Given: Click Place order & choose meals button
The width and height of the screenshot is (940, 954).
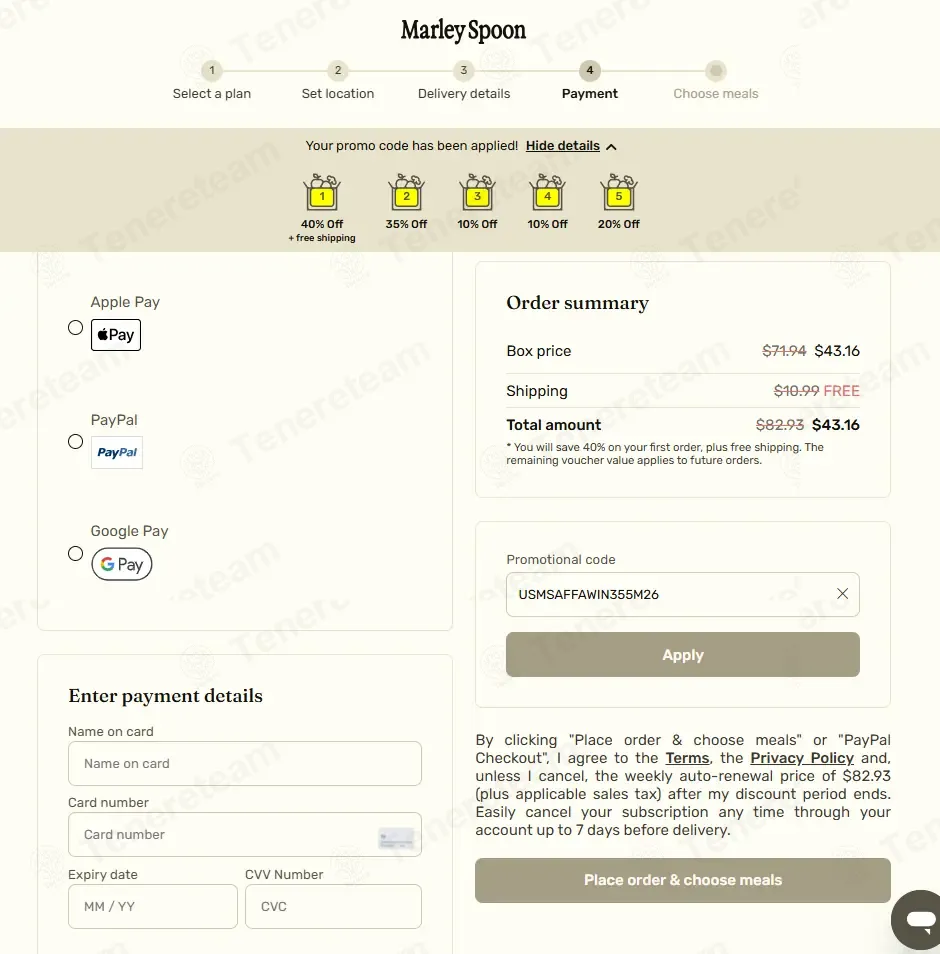Looking at the screenshot, I should point(683,880).
